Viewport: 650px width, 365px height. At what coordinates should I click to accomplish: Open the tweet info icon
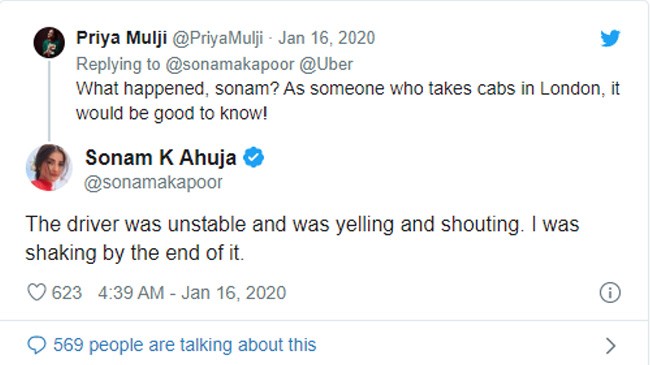coord(610,292)
